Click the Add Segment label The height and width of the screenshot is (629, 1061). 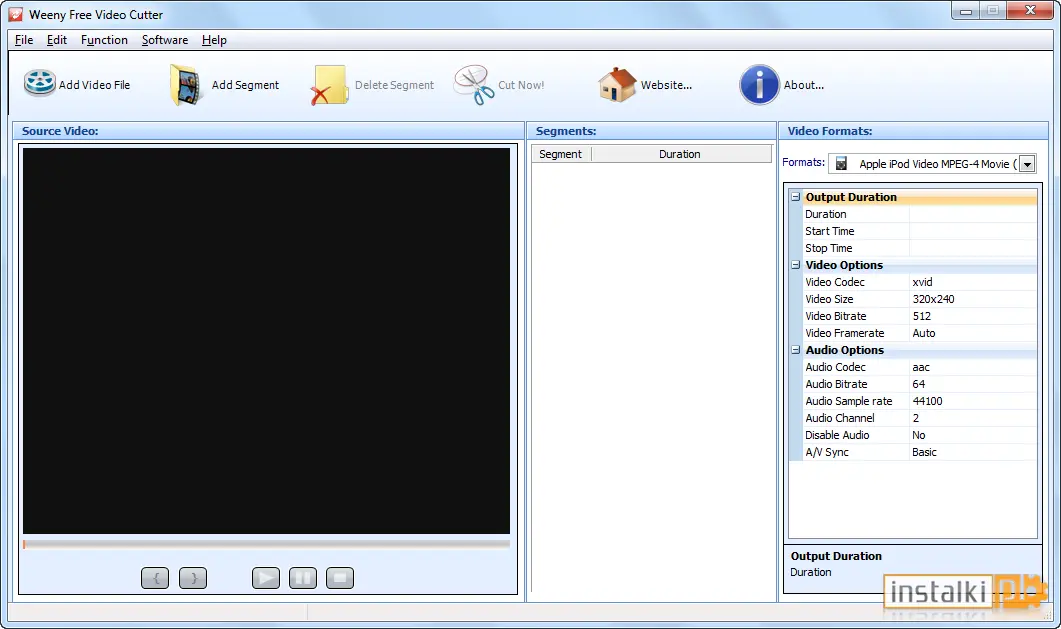245,85
